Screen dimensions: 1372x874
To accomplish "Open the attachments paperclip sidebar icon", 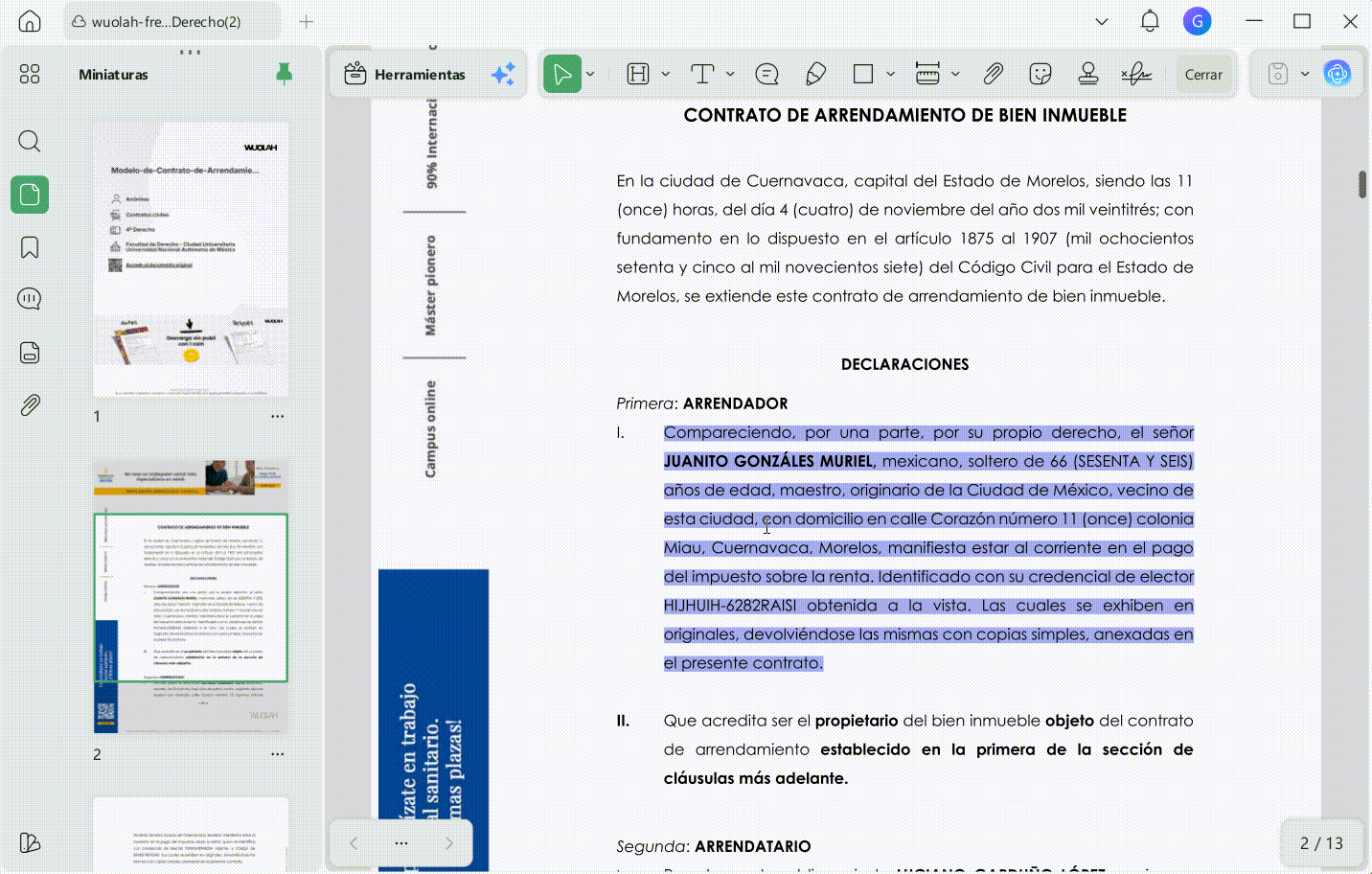I will (30, 405).
